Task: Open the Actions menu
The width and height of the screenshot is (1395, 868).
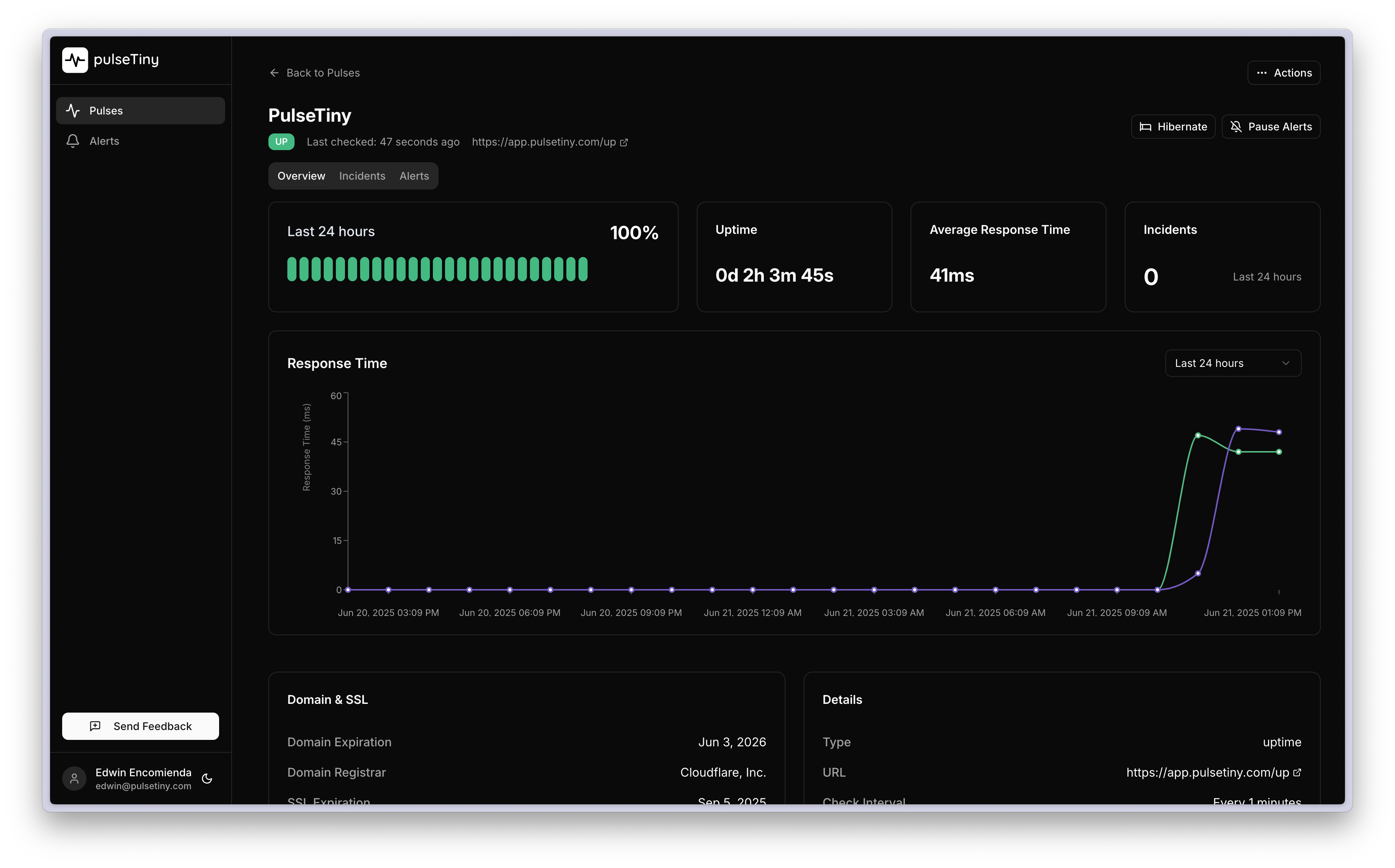Action: point(1284,73)
